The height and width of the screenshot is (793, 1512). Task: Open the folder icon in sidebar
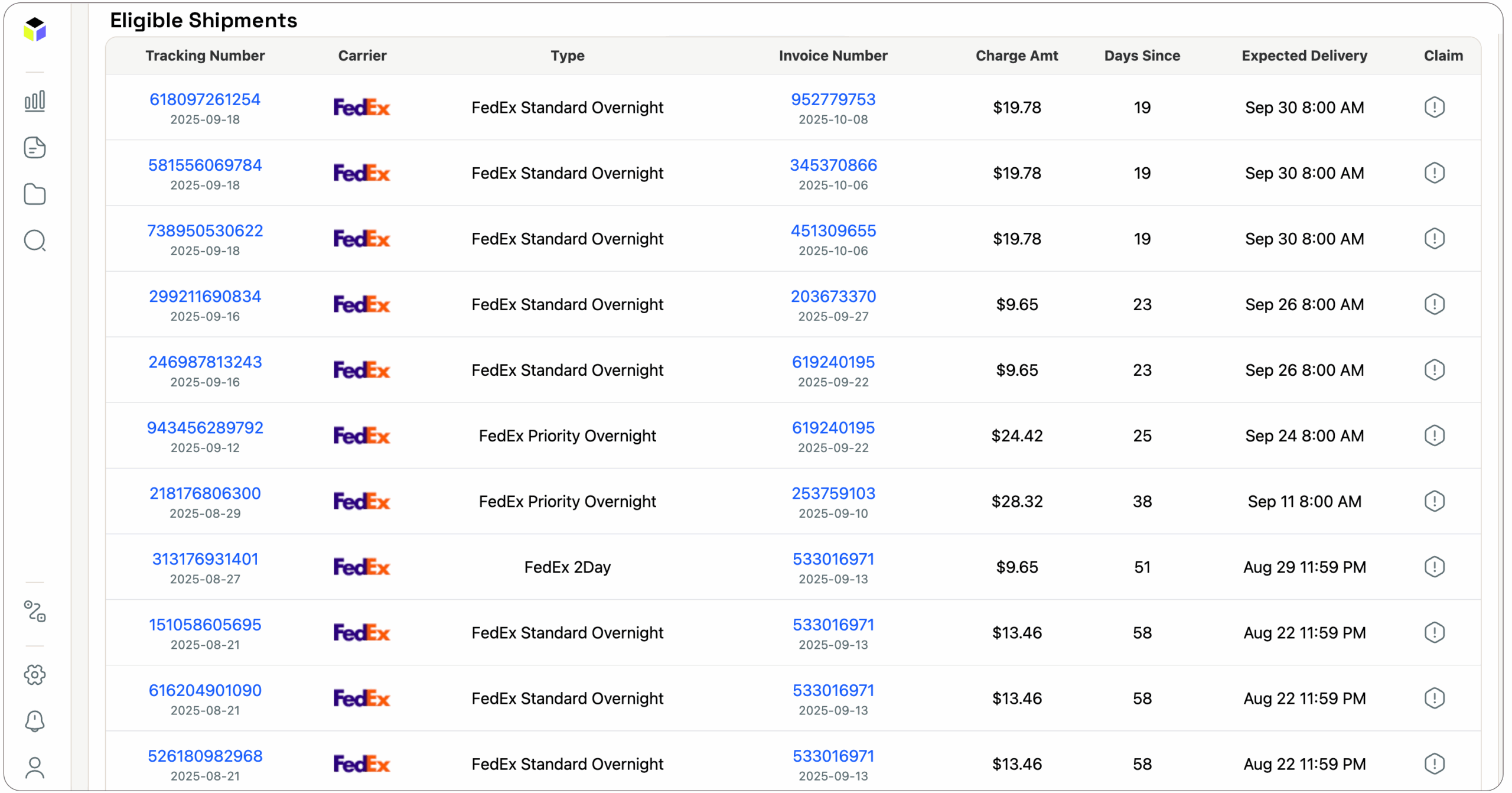tap(35, 194)
